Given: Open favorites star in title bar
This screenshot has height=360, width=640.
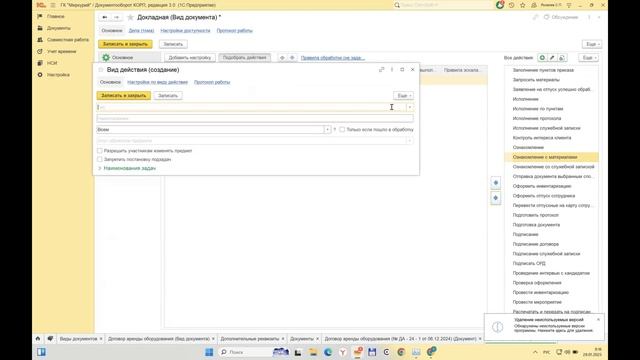Looking at the screenshot, I should click(523, 5).
